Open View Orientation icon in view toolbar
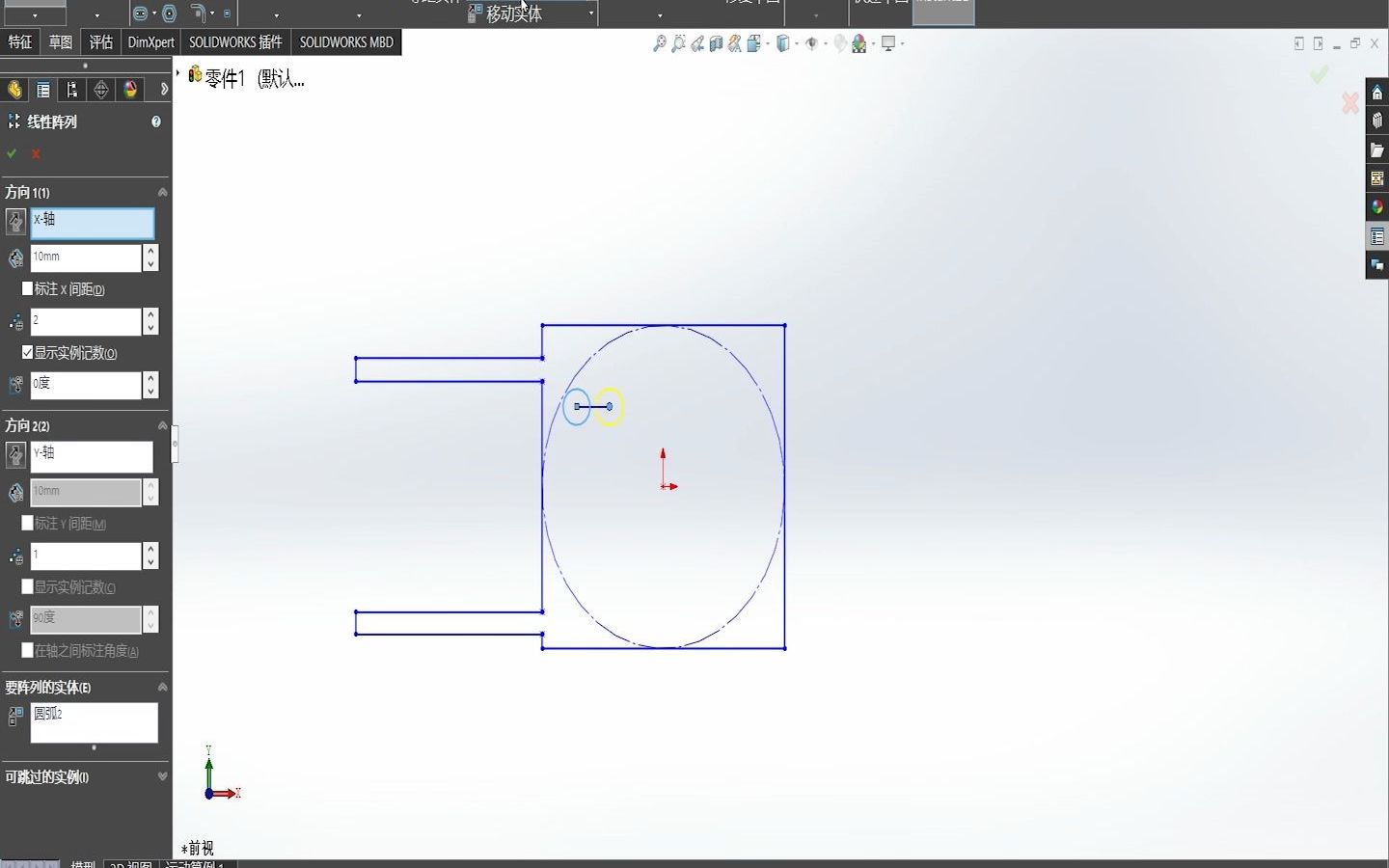The height and width of the screenshot is (868, 1389). point(753,43)
